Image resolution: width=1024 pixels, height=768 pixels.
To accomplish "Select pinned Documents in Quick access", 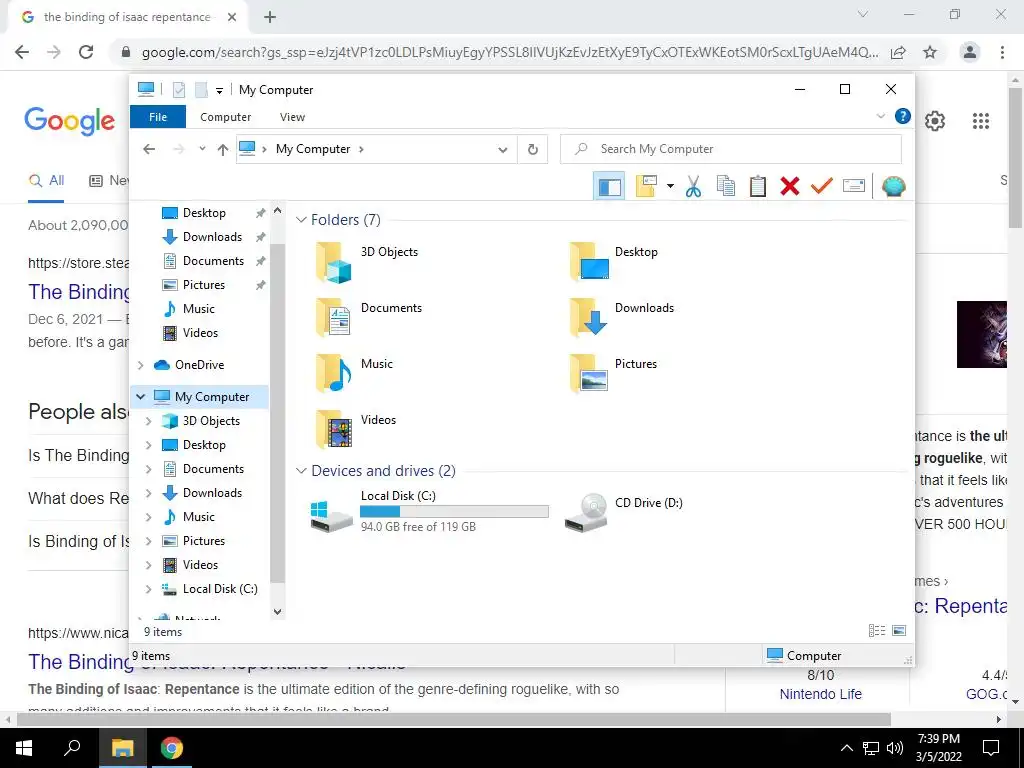I will point(213,261).
